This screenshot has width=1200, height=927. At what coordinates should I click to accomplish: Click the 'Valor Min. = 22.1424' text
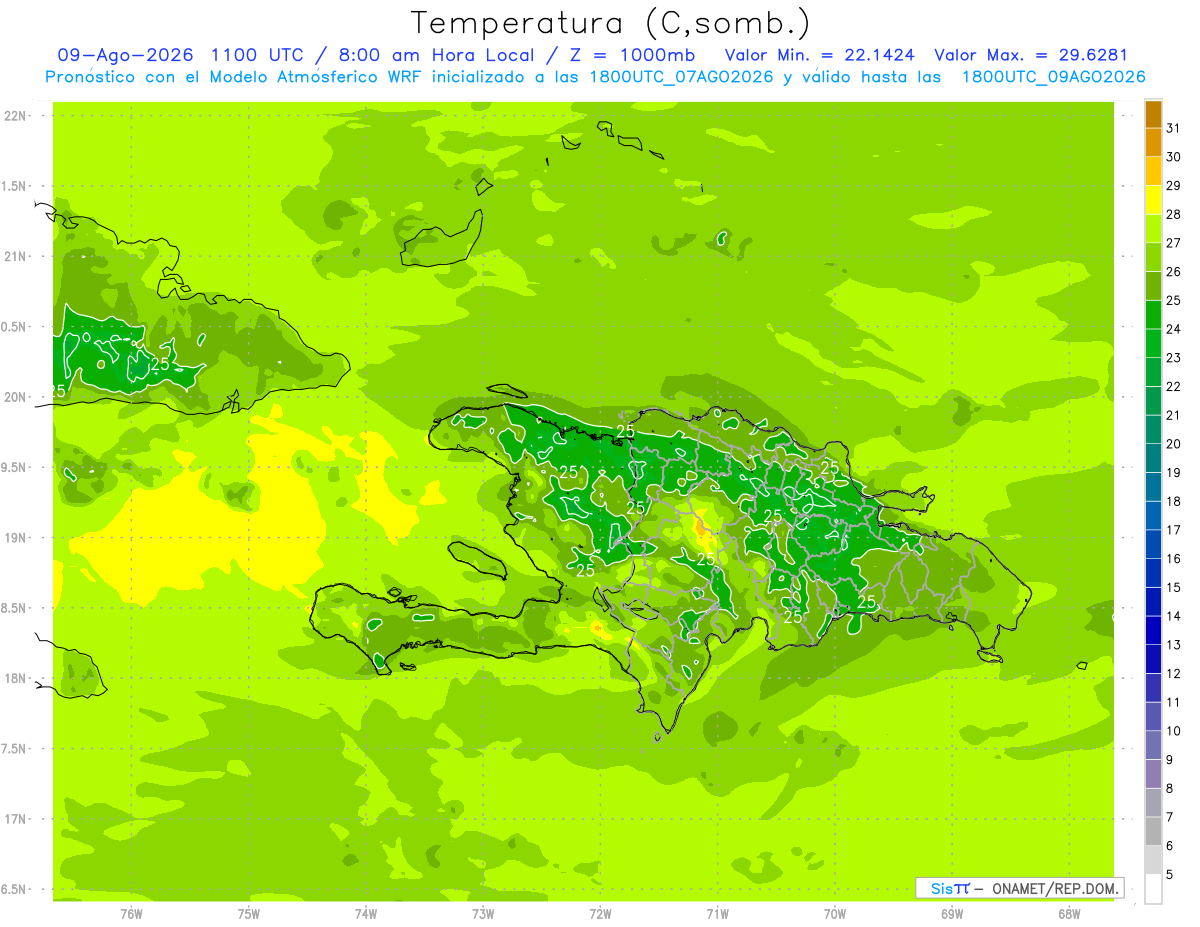(821, 55)
